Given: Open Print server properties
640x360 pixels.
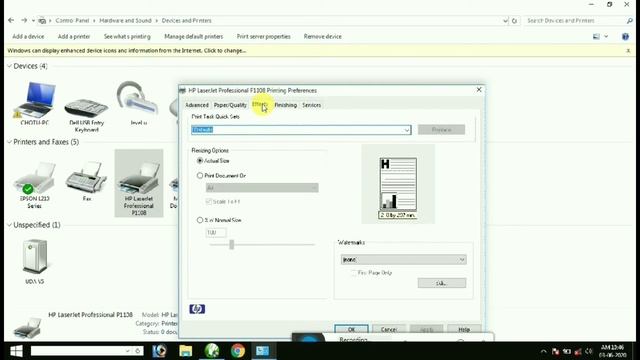Looking at the screenshot, I should click(x=263, y=36).
